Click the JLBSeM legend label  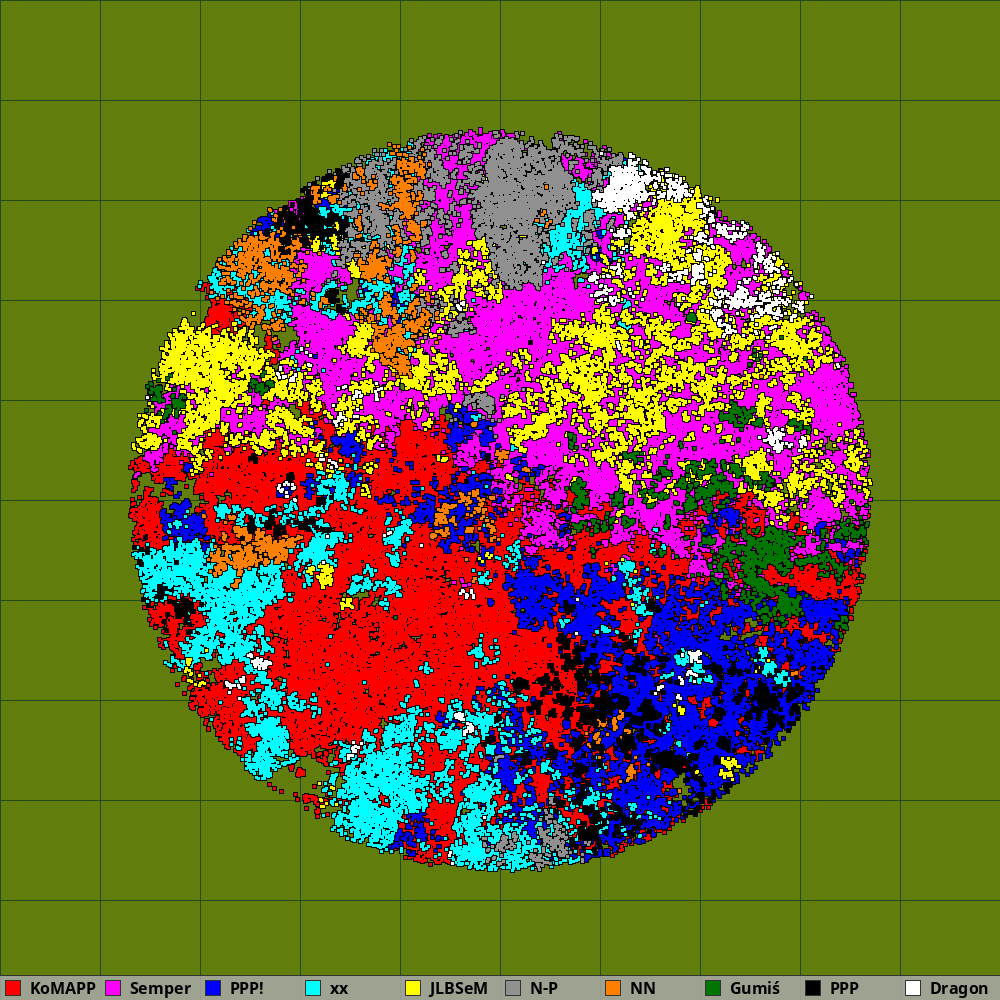coord(459,988)
